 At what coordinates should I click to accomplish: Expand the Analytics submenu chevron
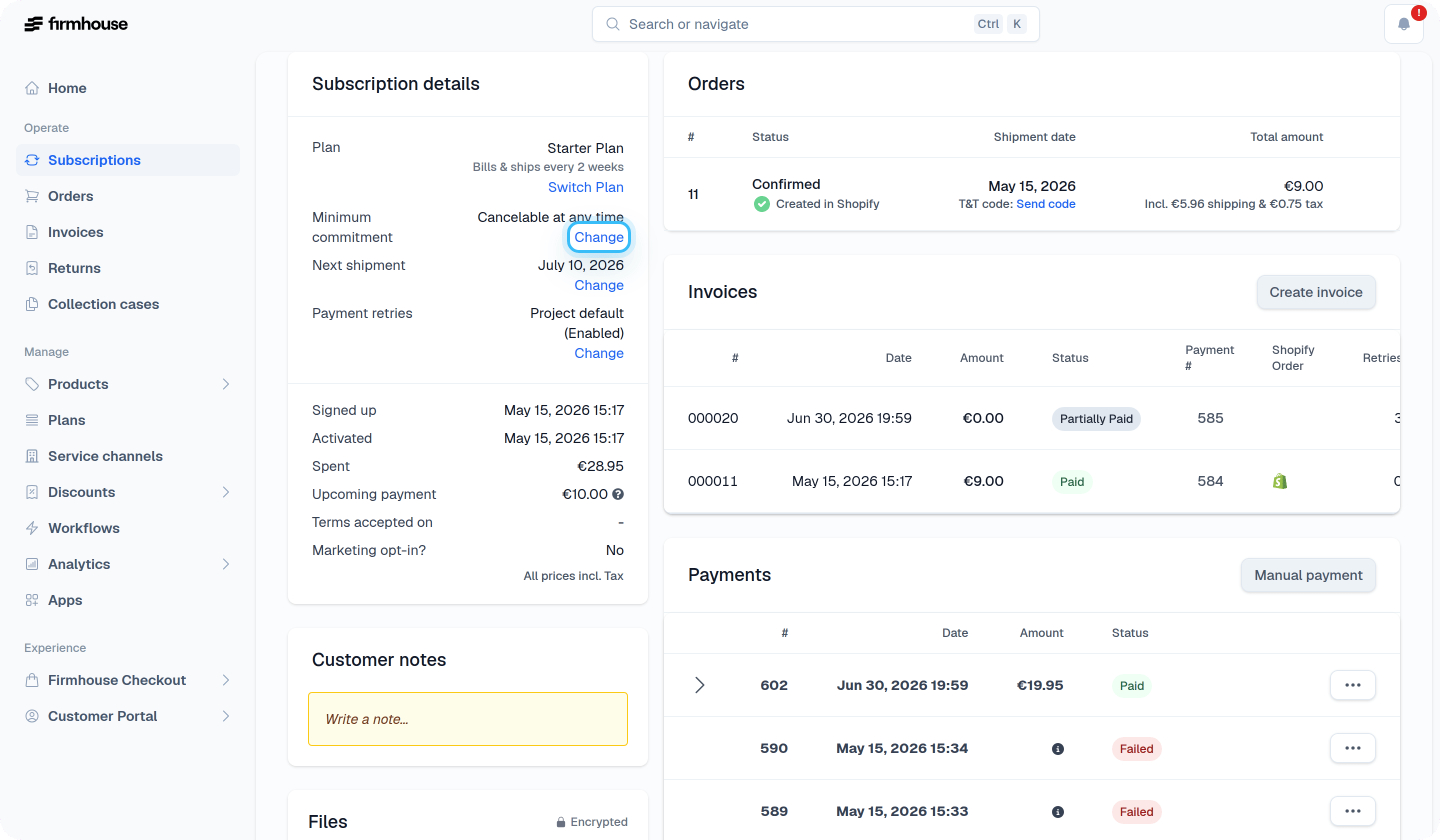point(225,564)
